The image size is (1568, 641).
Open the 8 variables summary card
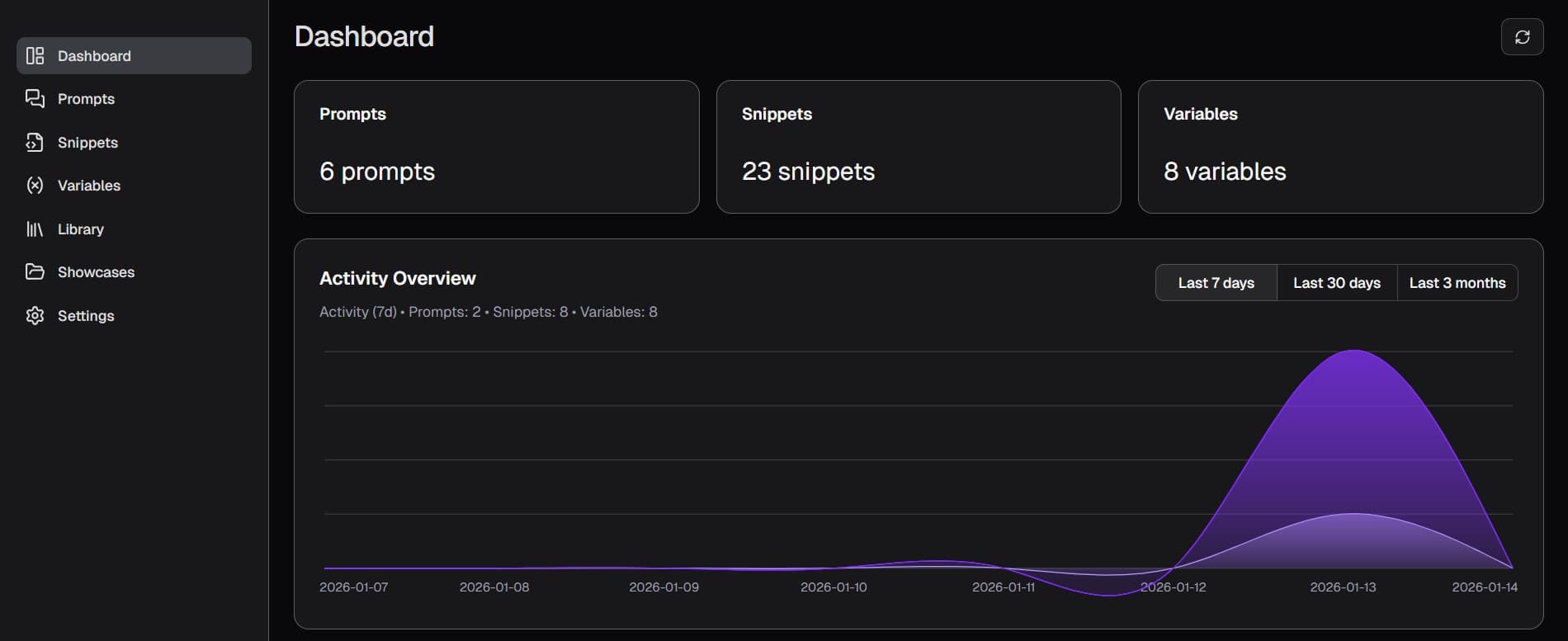pos(1340,147)
